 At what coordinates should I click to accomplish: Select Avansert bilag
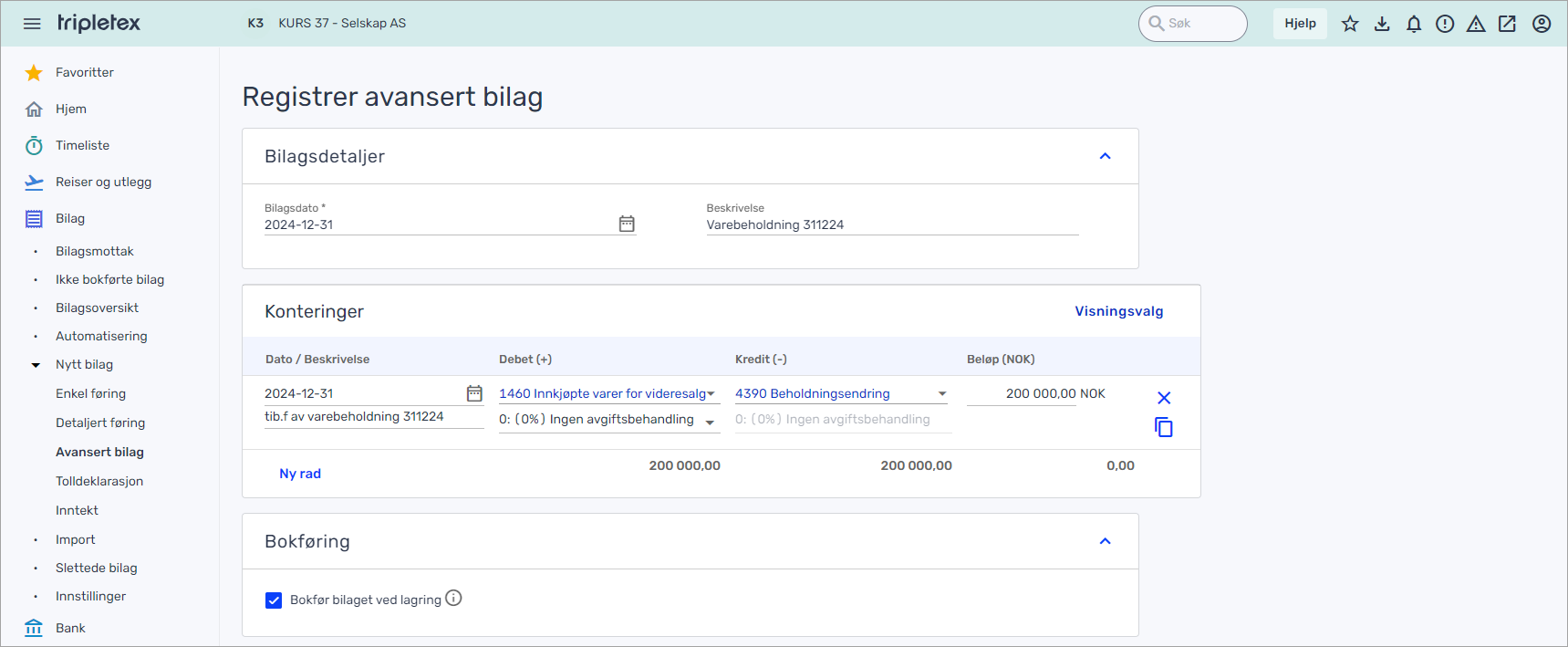pos(100,452)
